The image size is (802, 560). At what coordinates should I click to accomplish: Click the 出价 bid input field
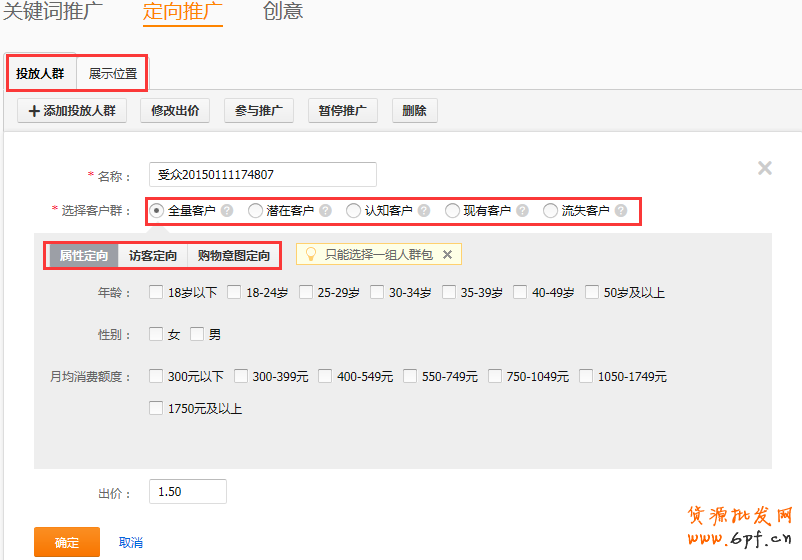point(187,492)
